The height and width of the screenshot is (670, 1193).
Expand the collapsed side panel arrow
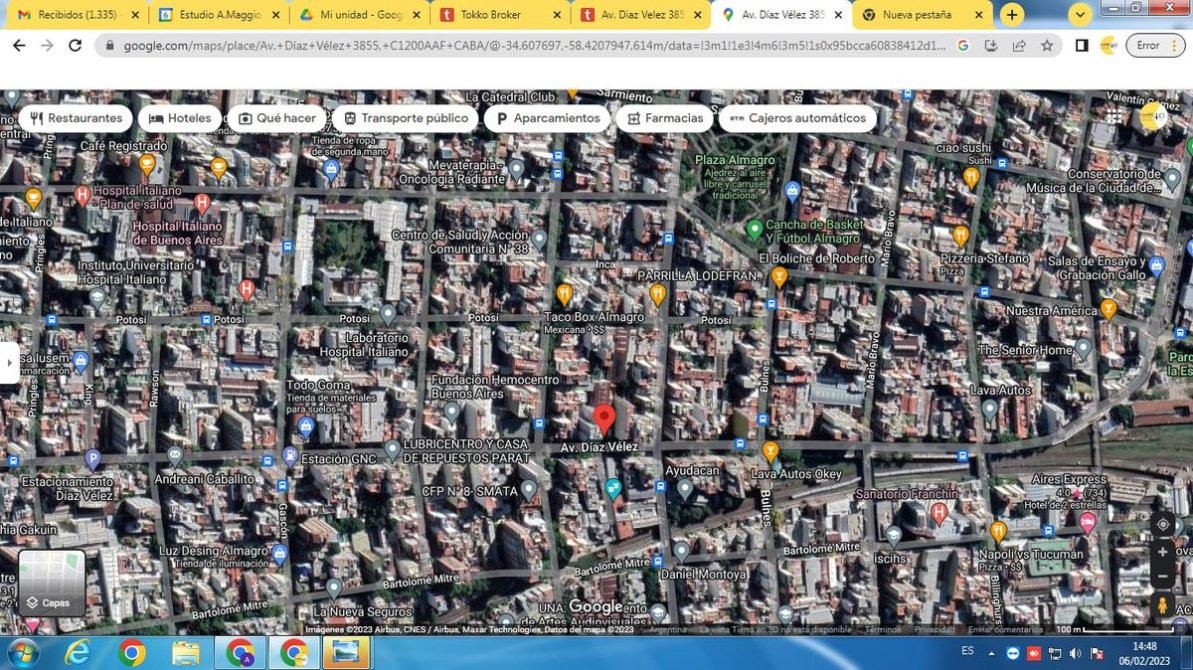click(x=10, y=362)
